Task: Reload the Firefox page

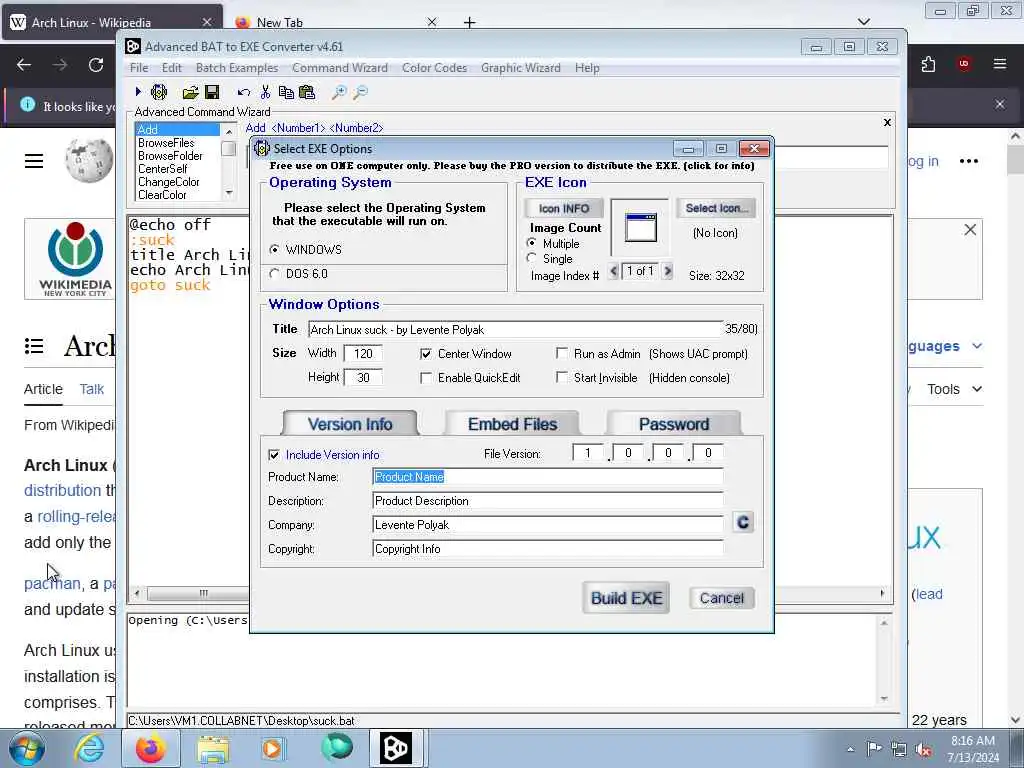Action: coord(96,65)
